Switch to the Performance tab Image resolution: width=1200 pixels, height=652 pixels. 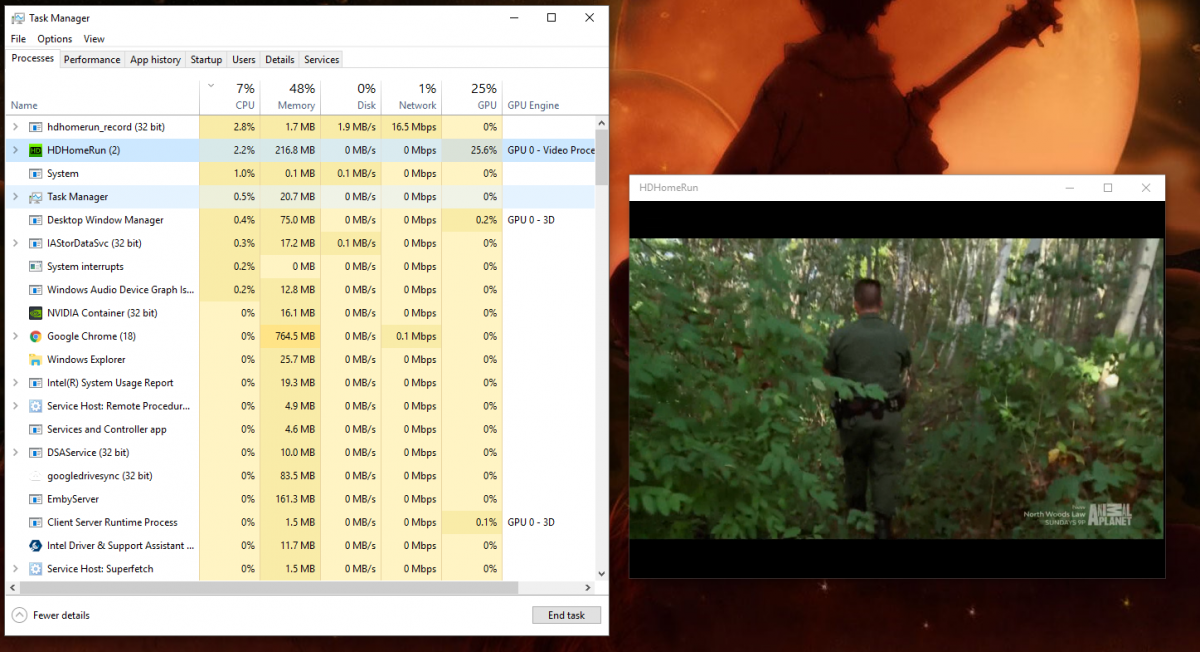click(x=92, y=60)
